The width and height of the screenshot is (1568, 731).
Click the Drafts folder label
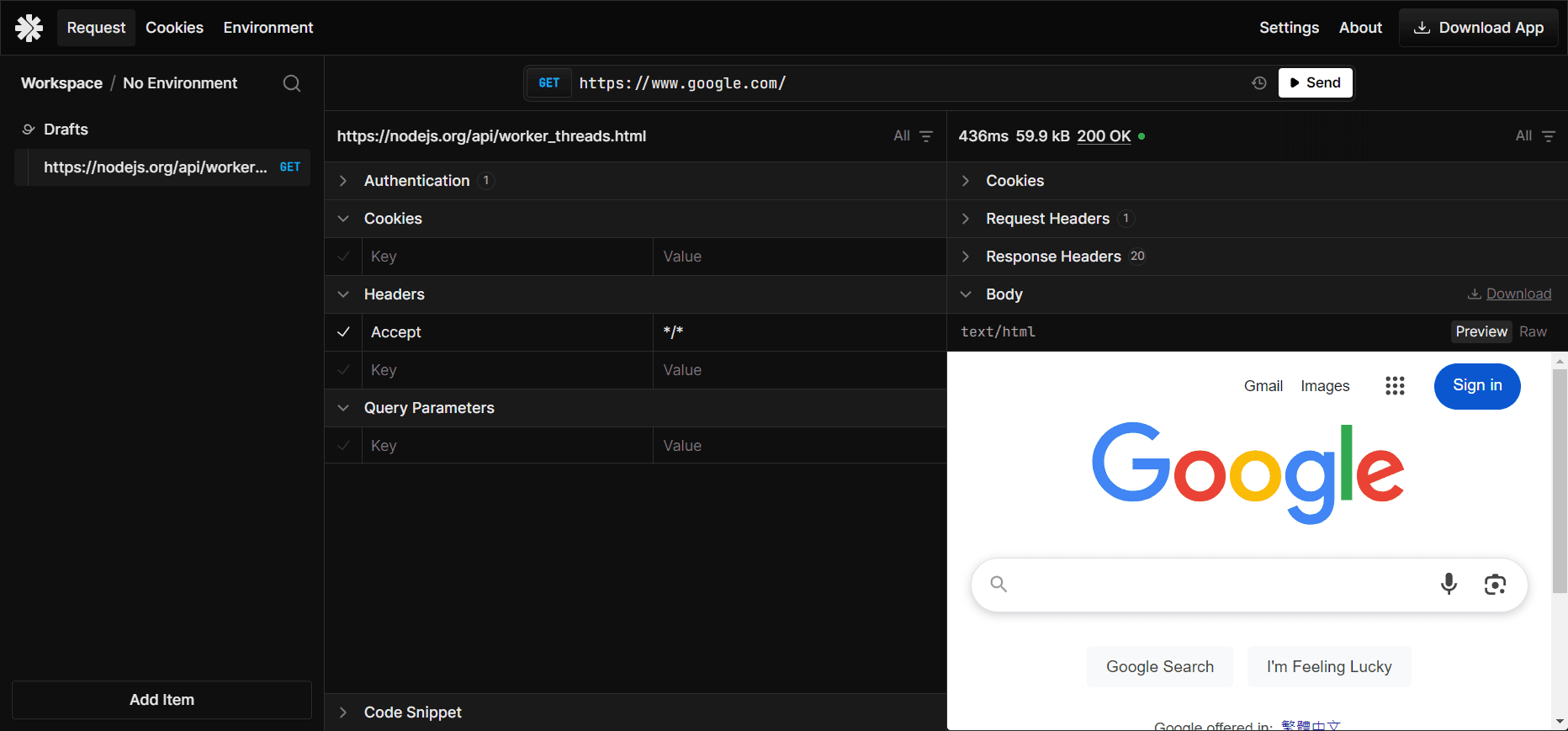[x=66, y=130]
